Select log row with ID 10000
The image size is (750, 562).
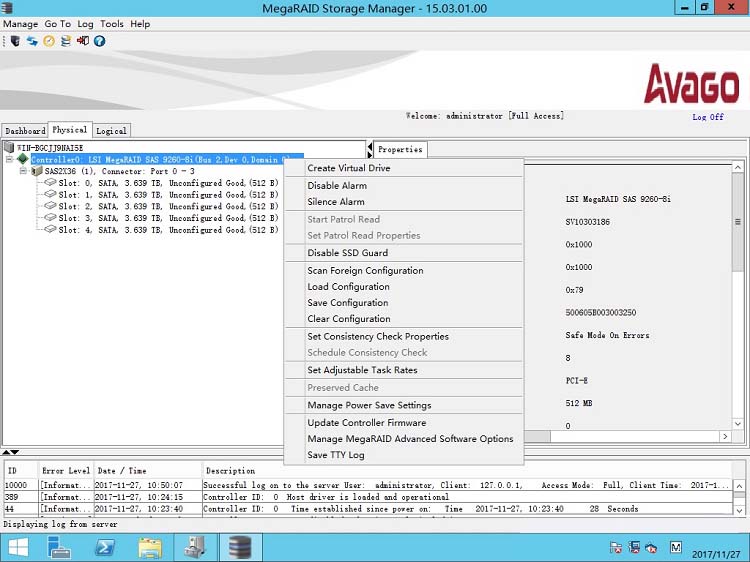click(x=367, y=485)
